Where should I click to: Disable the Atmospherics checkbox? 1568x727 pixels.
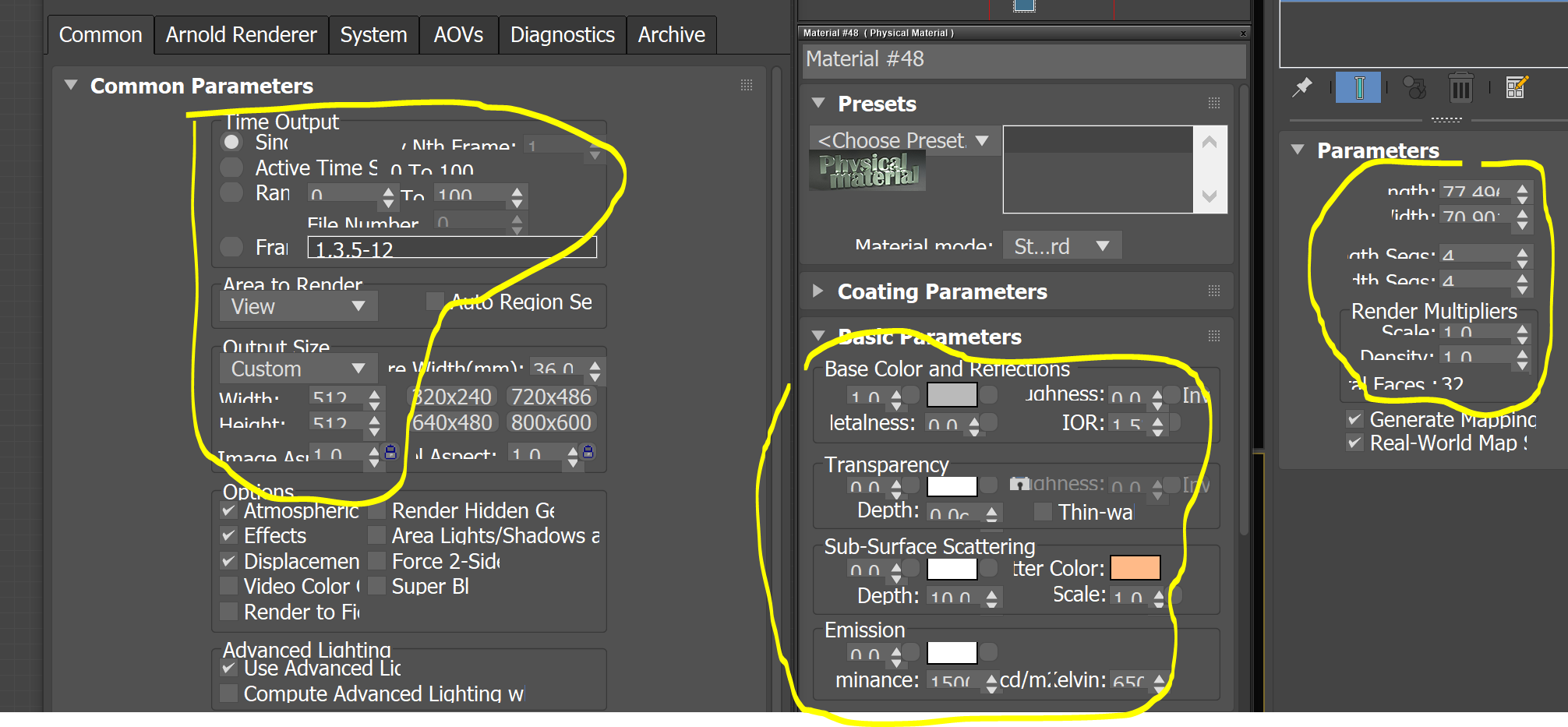click(x=228, y=510)
